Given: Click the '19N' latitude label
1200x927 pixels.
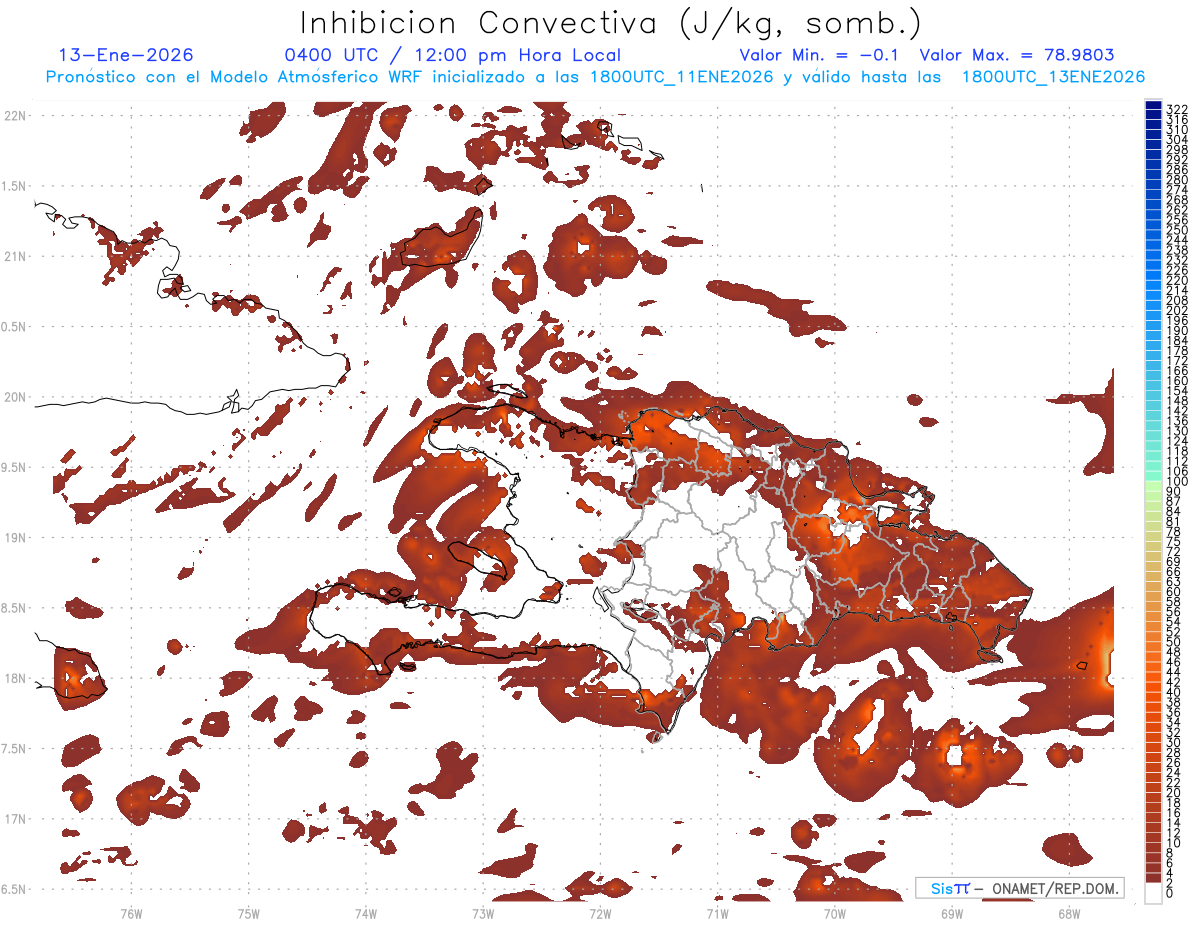Looking at the screenshot, I should point(16,537).
